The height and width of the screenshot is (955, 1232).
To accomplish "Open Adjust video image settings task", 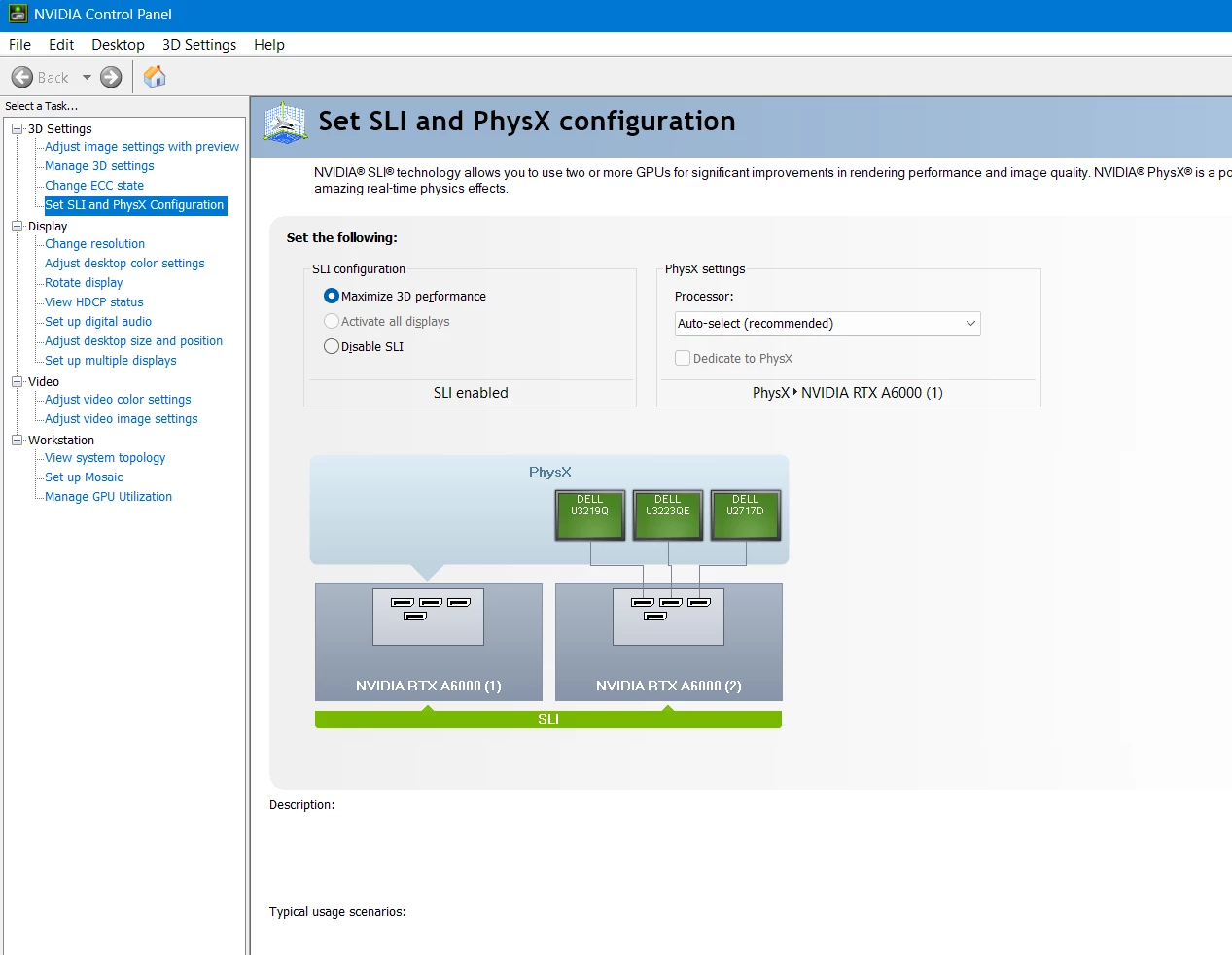I will click(x=122, y=419).
